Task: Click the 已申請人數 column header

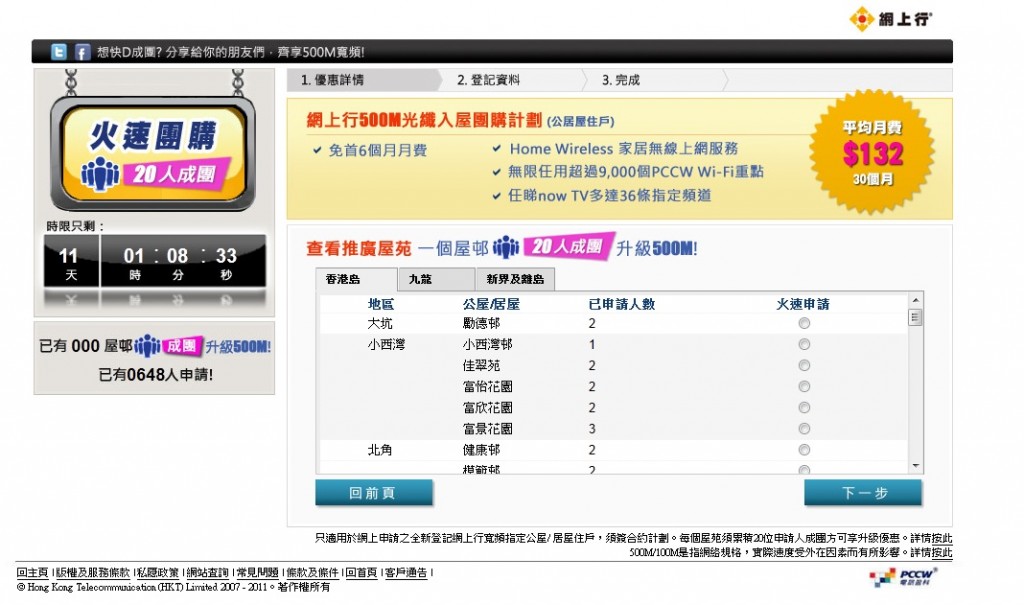Action: point(622,304)
